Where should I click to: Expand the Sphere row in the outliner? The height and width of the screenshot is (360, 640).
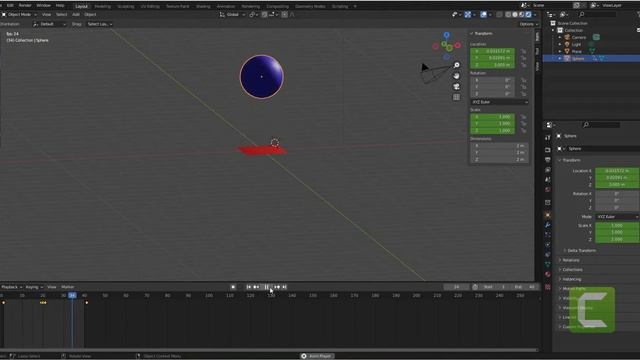point(560,58)
